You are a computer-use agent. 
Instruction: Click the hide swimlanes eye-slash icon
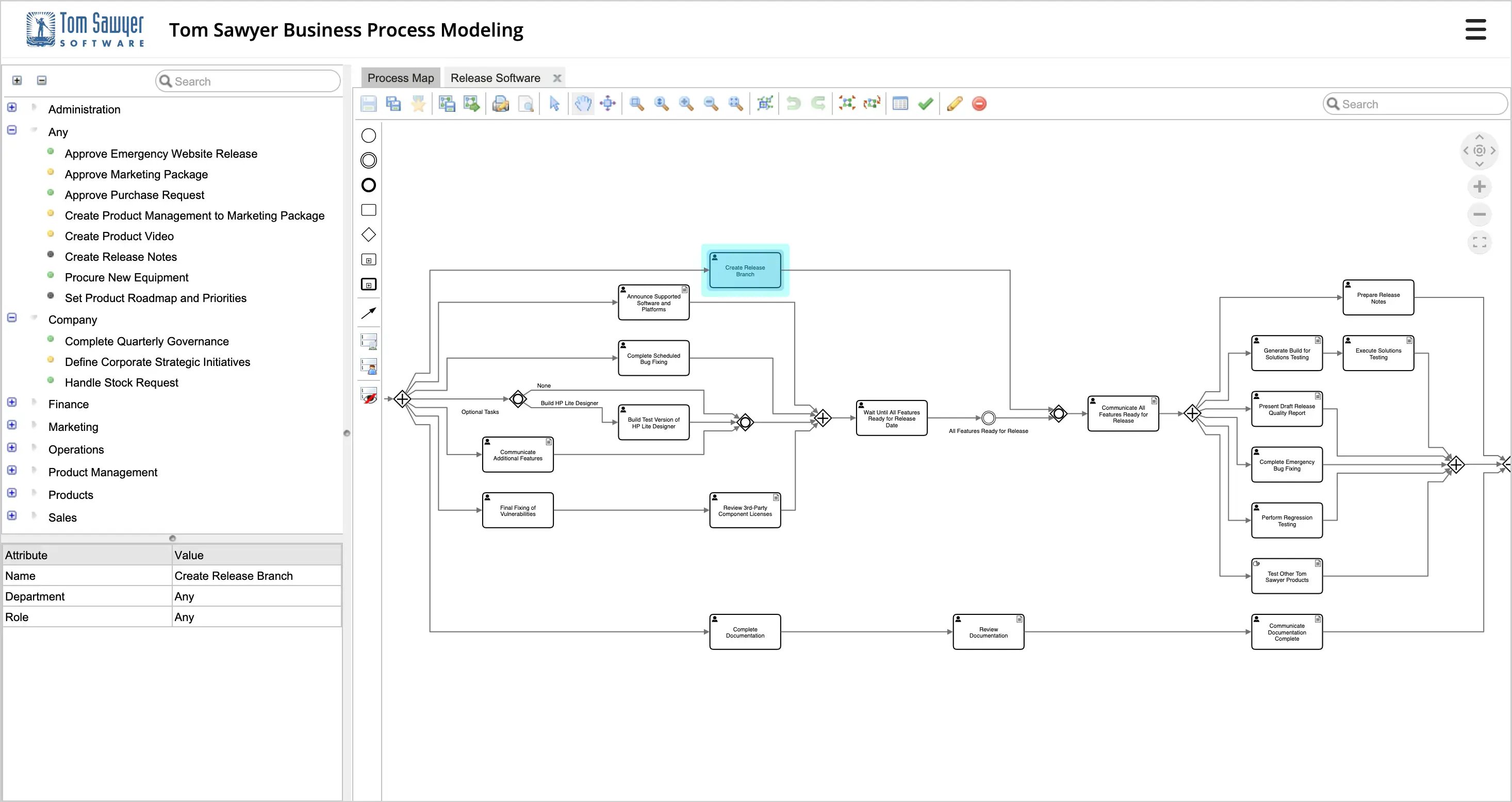click(369, 395)
